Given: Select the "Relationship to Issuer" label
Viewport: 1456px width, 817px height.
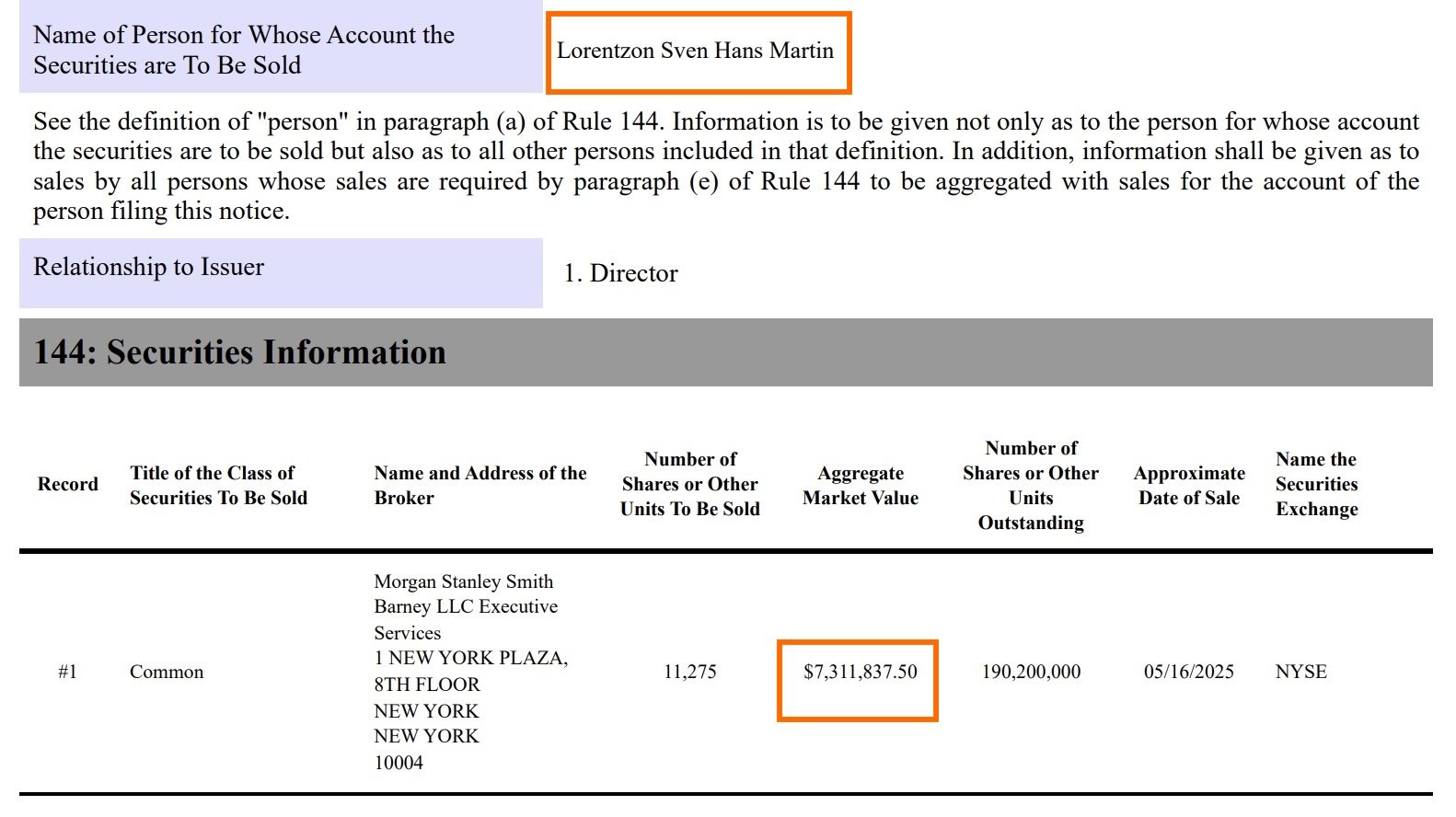Looking at the screenshot, I should coord(149,268).
